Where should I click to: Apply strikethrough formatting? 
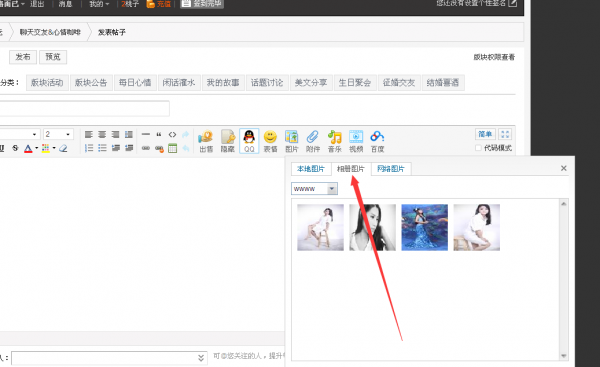[15, 148]
